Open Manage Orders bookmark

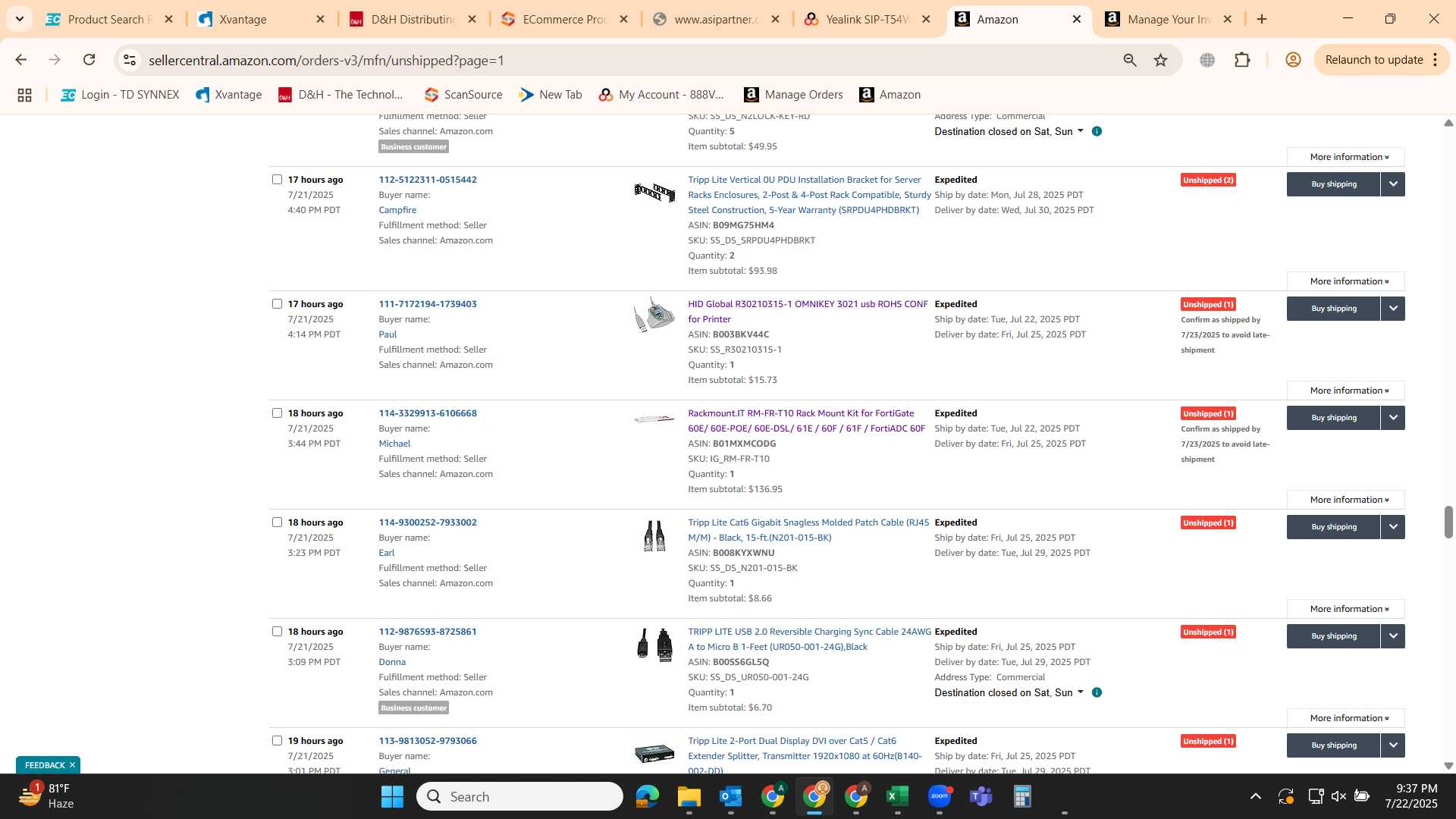coord(793,95)
